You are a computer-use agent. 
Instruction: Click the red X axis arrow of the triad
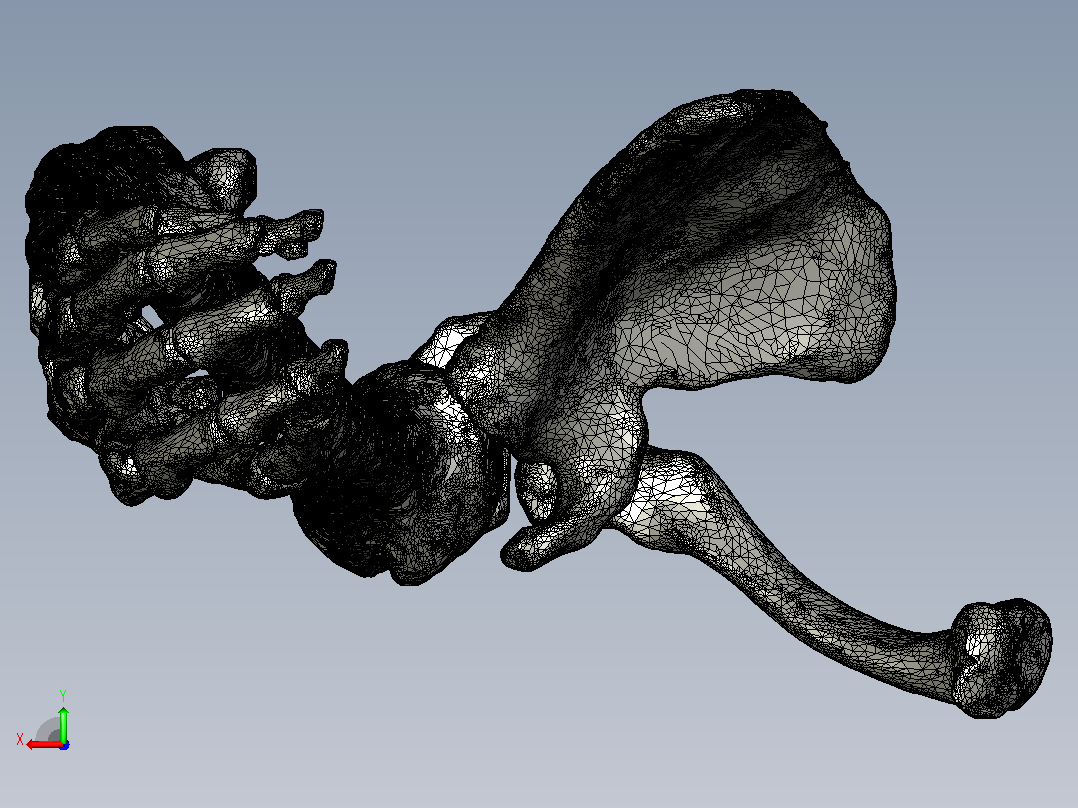pos(43,744)
